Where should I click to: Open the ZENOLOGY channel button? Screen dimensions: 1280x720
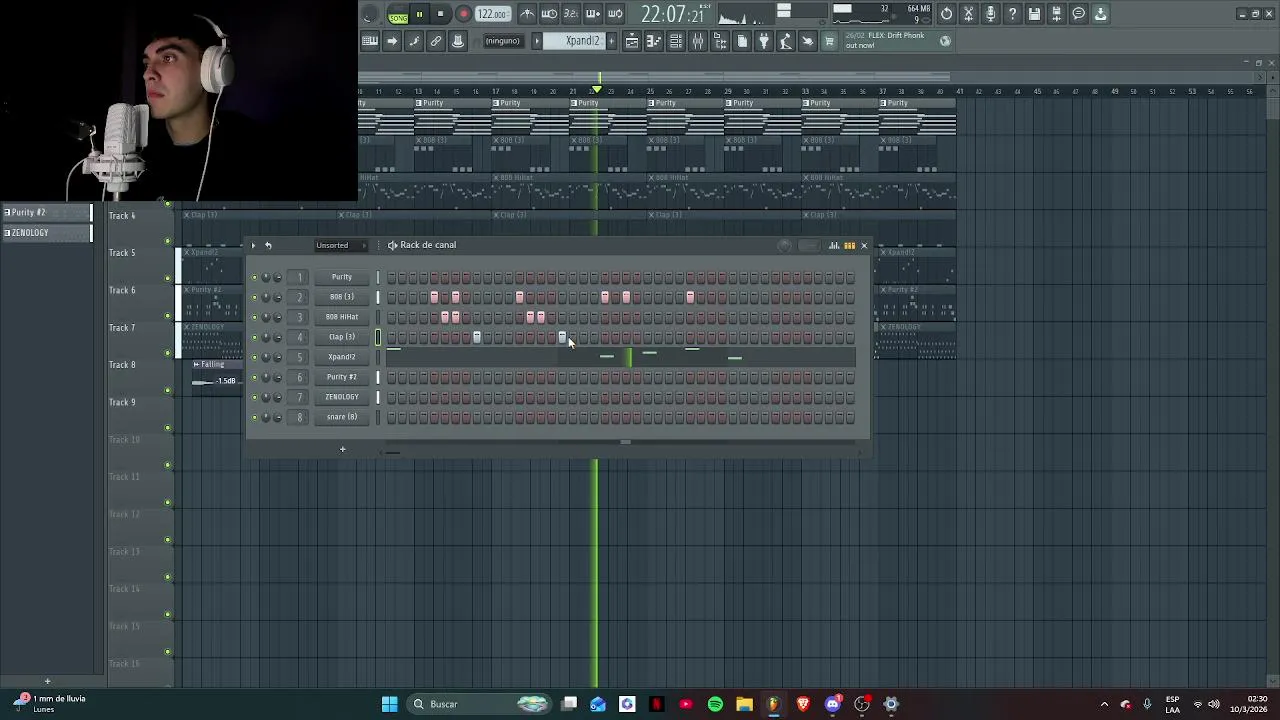pos(342,397)
